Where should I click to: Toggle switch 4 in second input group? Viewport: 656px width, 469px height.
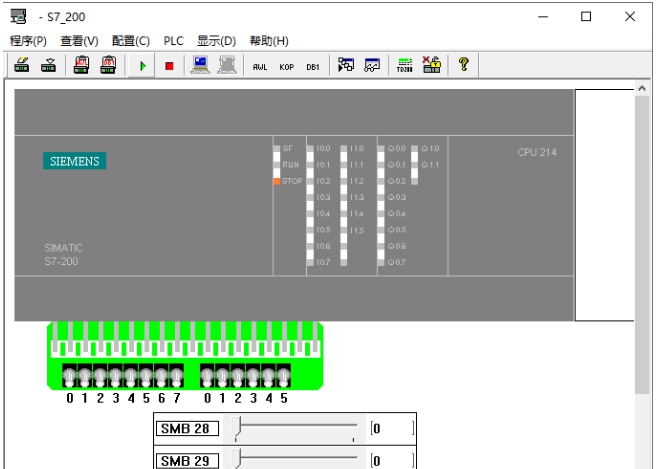pyautogui.click(x=268, y=376)
